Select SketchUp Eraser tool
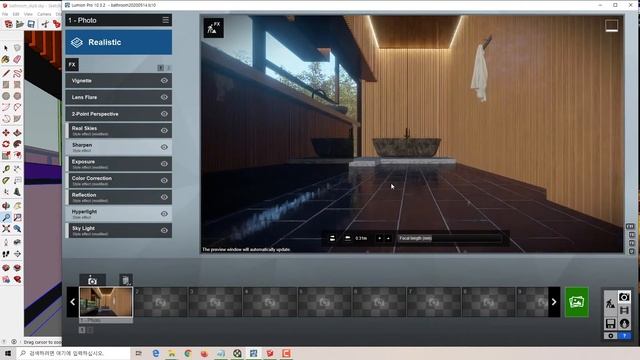The image size is (640, 360). pyautogui.click(x=17, y=60)
